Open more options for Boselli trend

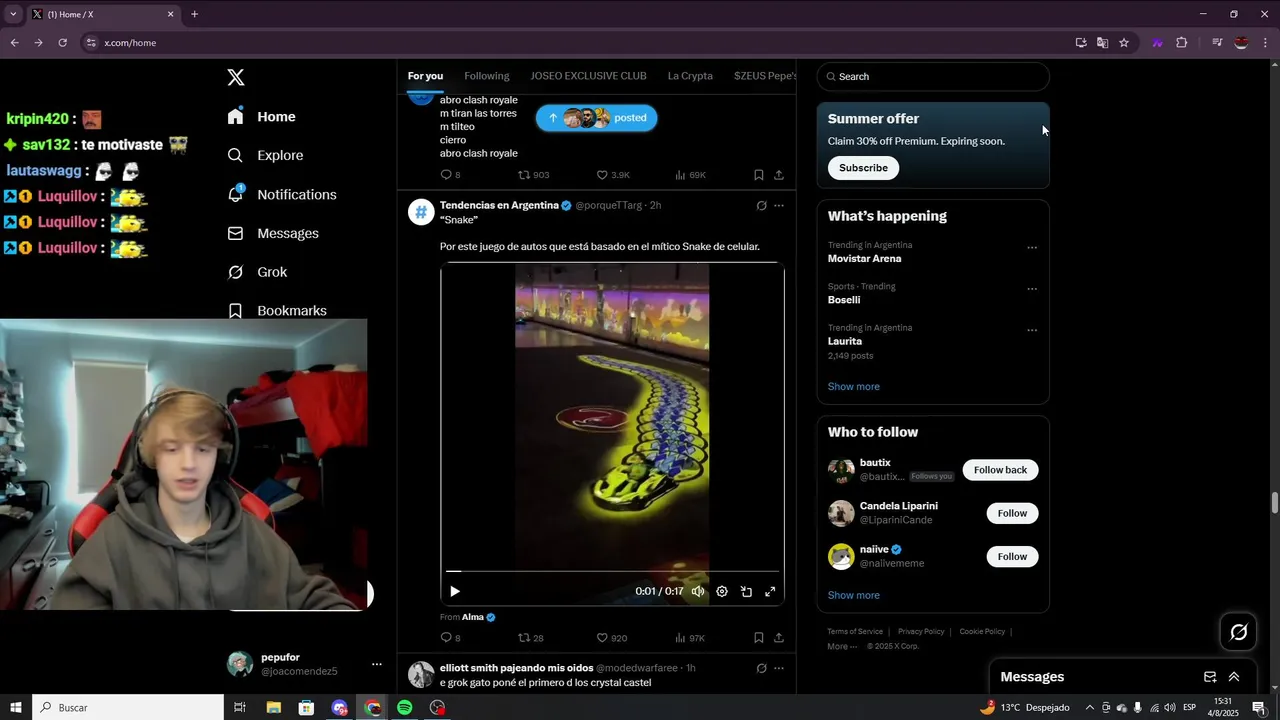click(1032, 289)
